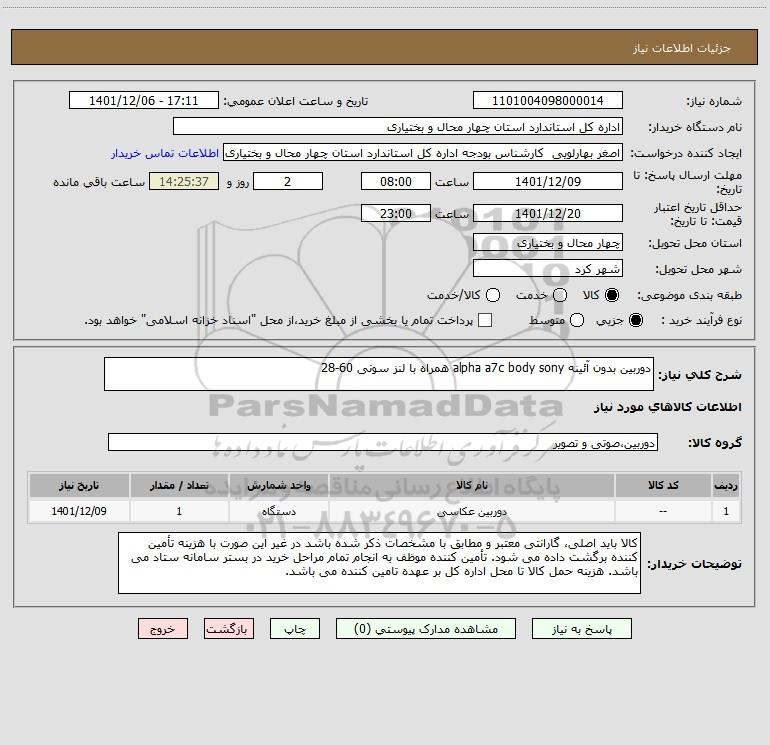Click the چاپ print button
The height and width of the screenshot is (745, 770).
pyautogui.click(x=295, y=629)
